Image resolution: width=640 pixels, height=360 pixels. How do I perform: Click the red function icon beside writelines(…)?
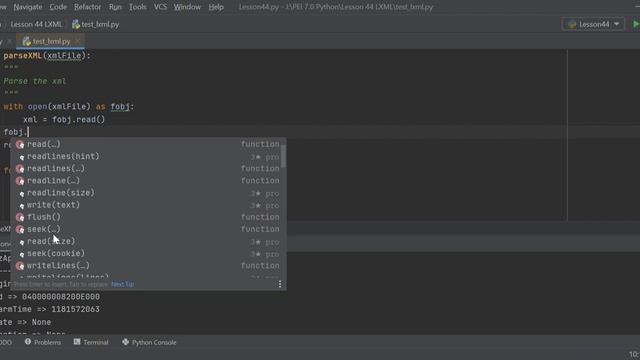point(20,266)
